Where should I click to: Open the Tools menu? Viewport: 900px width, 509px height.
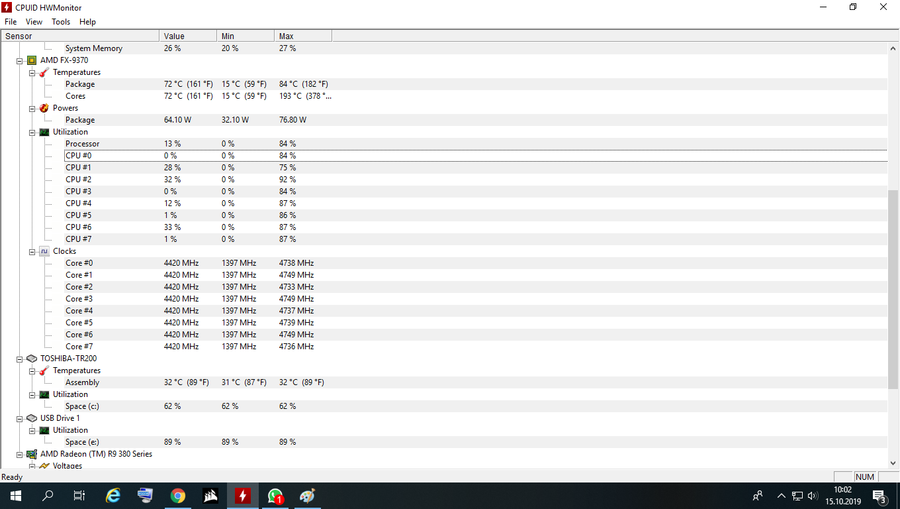pyautogui.click(x=61, y=22)
